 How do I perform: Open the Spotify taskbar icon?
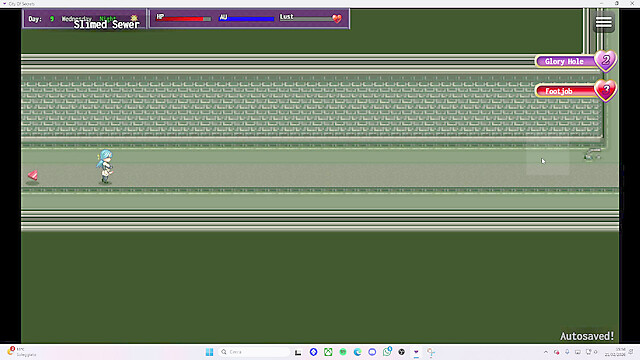pyautogui.click(x=343, y=352)
